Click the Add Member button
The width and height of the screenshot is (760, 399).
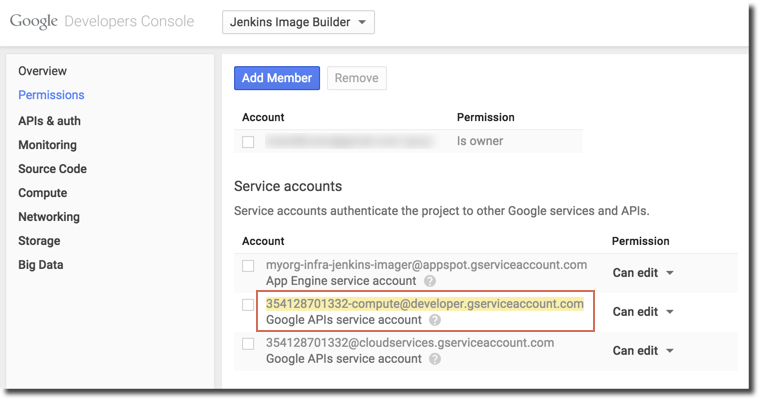(277, 78)
